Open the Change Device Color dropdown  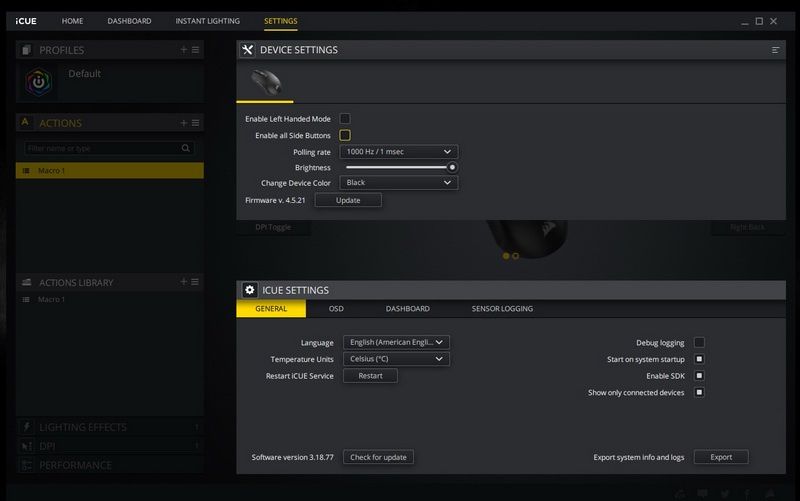click(x=399, y=183)
